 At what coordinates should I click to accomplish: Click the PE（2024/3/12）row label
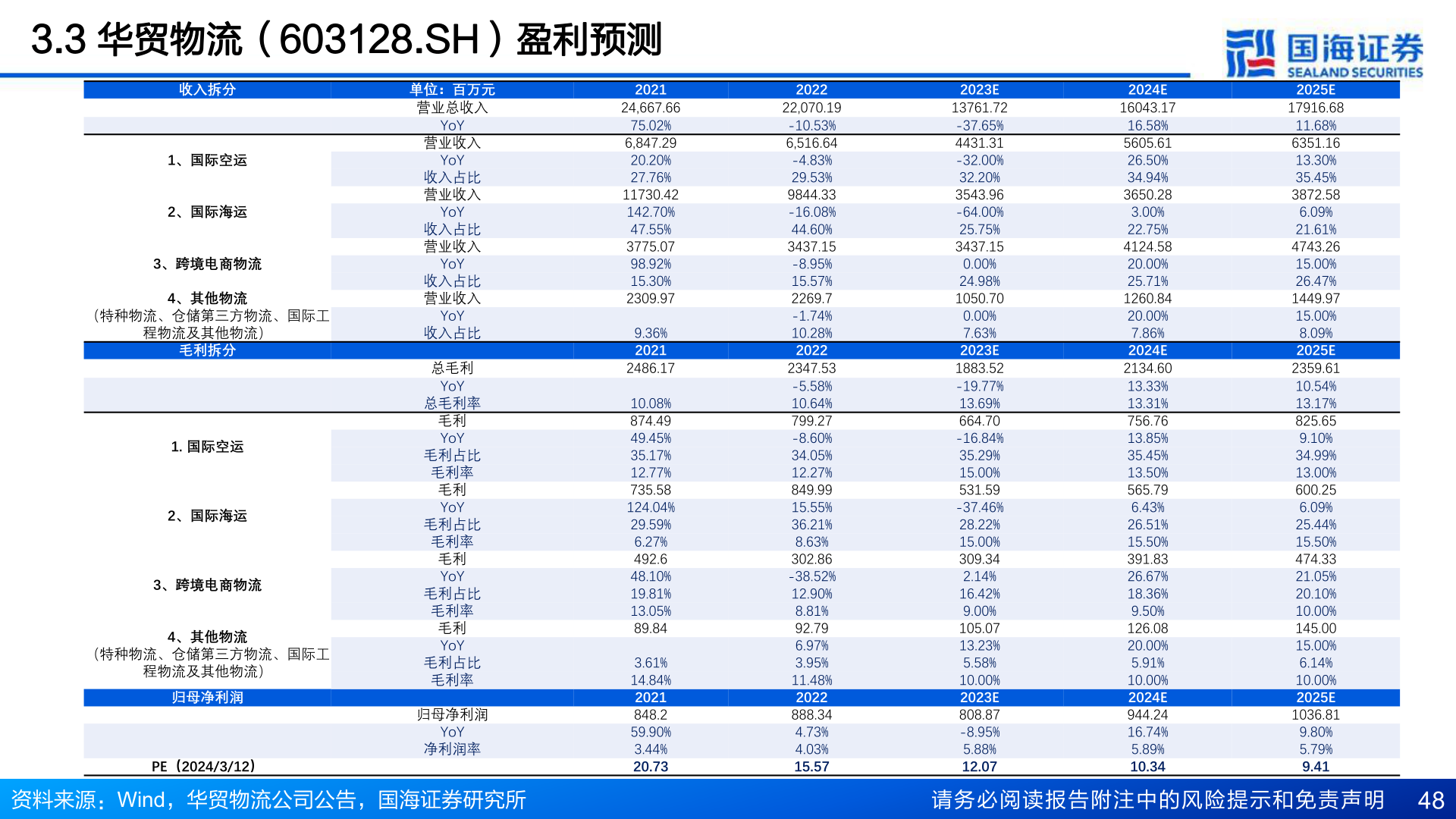pos(203,767)
